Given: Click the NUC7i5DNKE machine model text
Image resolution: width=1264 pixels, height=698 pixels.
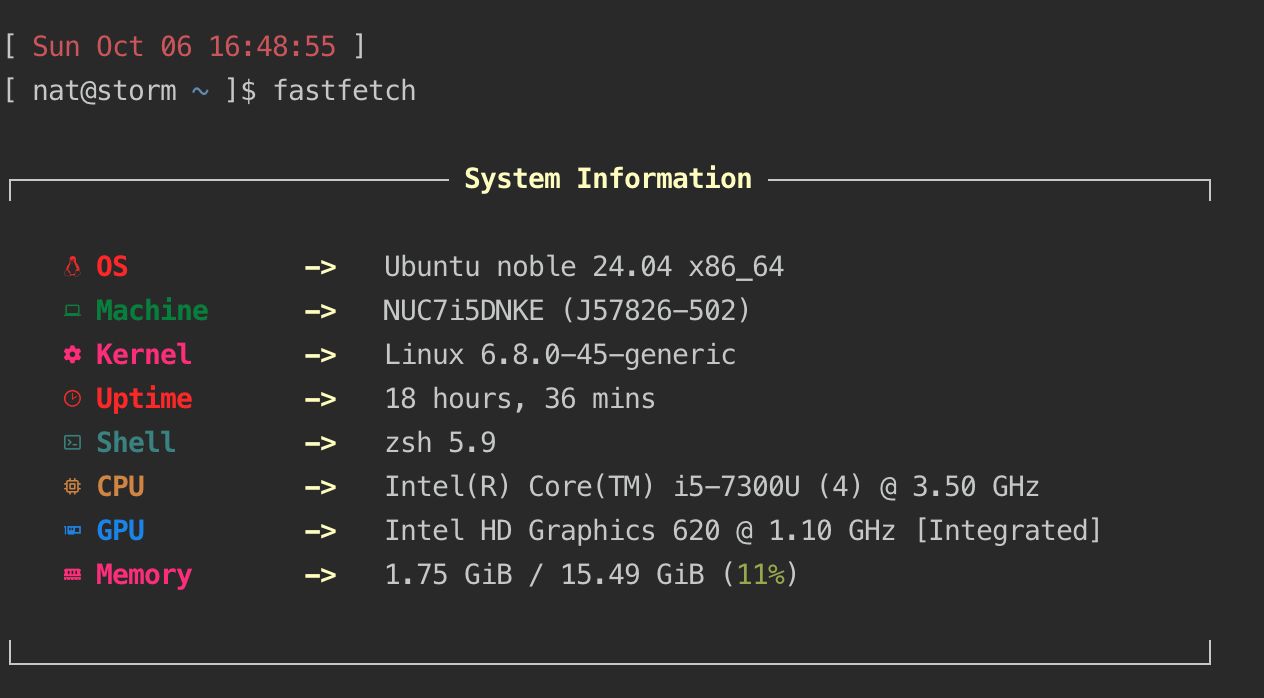Looking at the screenshot, I should tap(464, 311).
